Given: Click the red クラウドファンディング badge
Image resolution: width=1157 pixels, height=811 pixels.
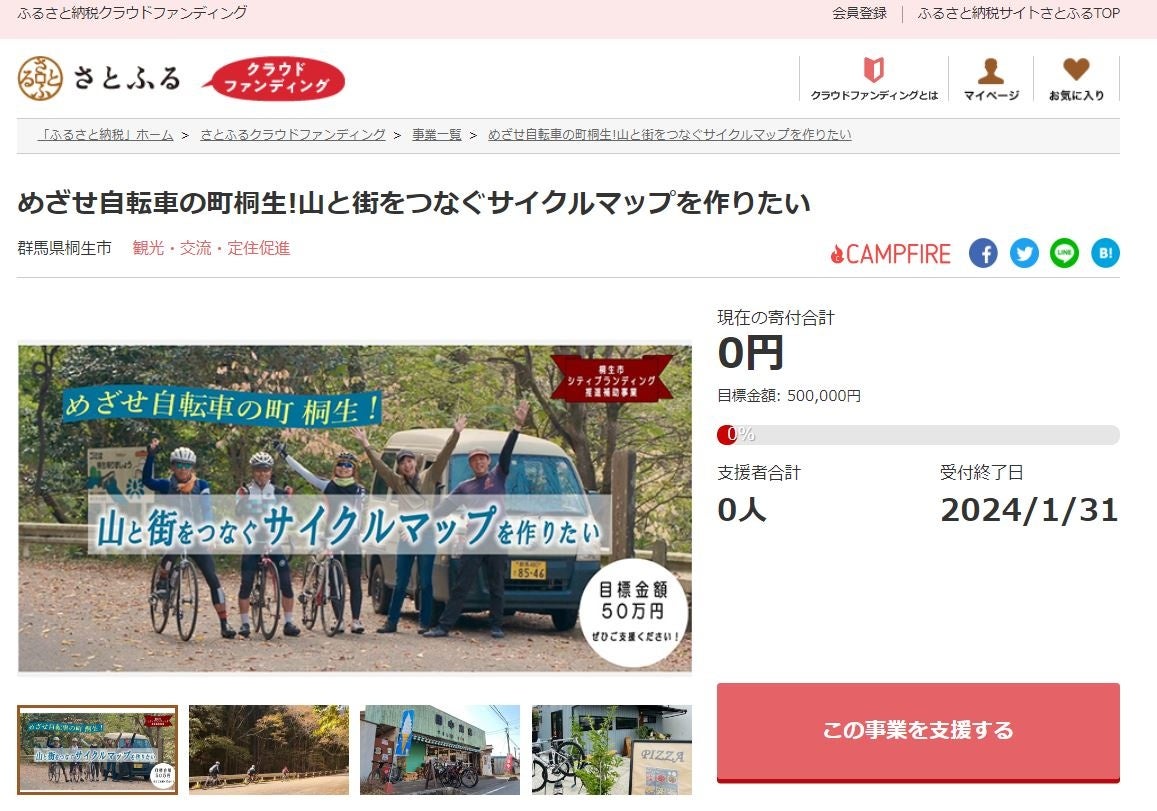Looking at the screenshot, I should (x=274, y=78).
